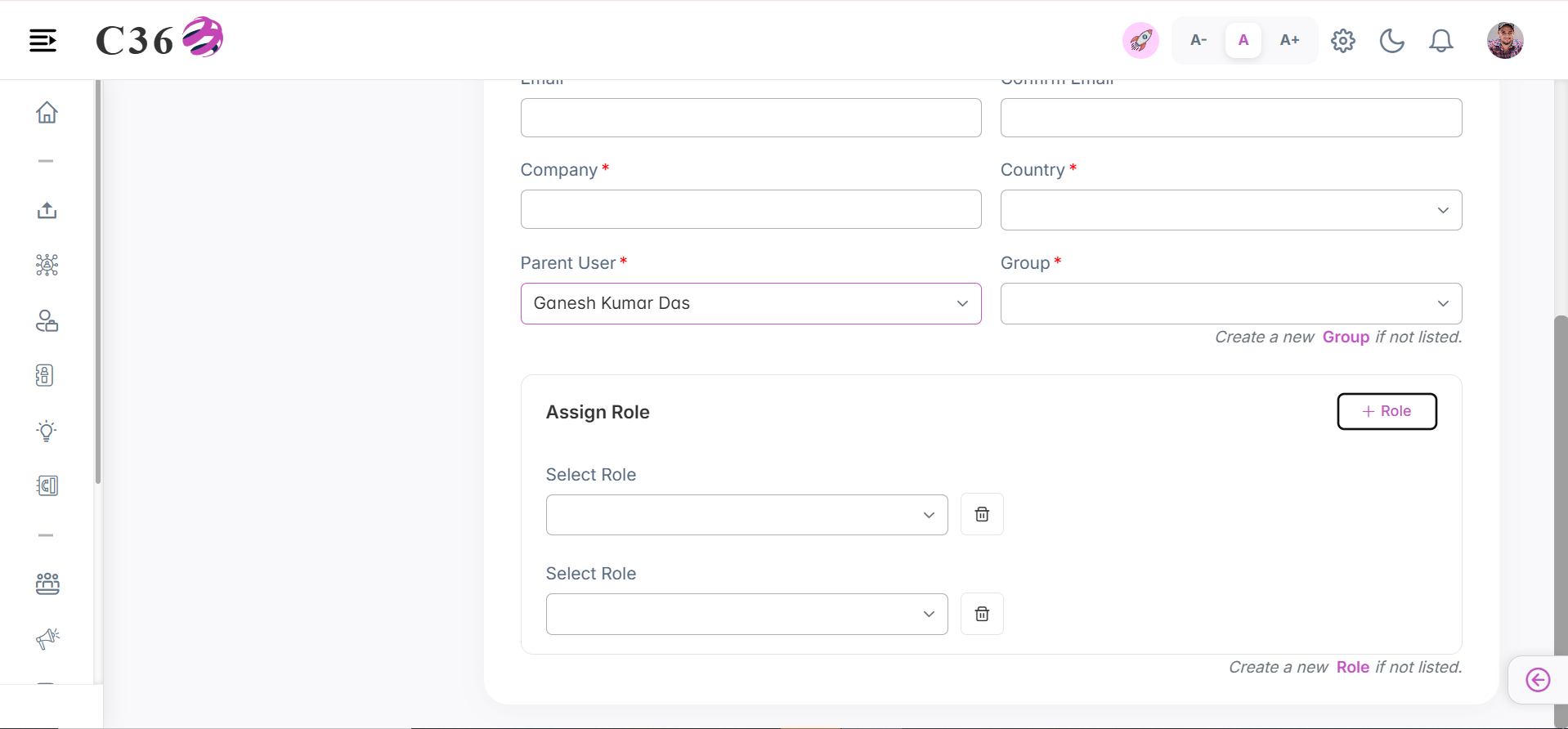Open the C36 logo home link
Viewport: 1568px width, 729px height.
click(x=159, y=38)
